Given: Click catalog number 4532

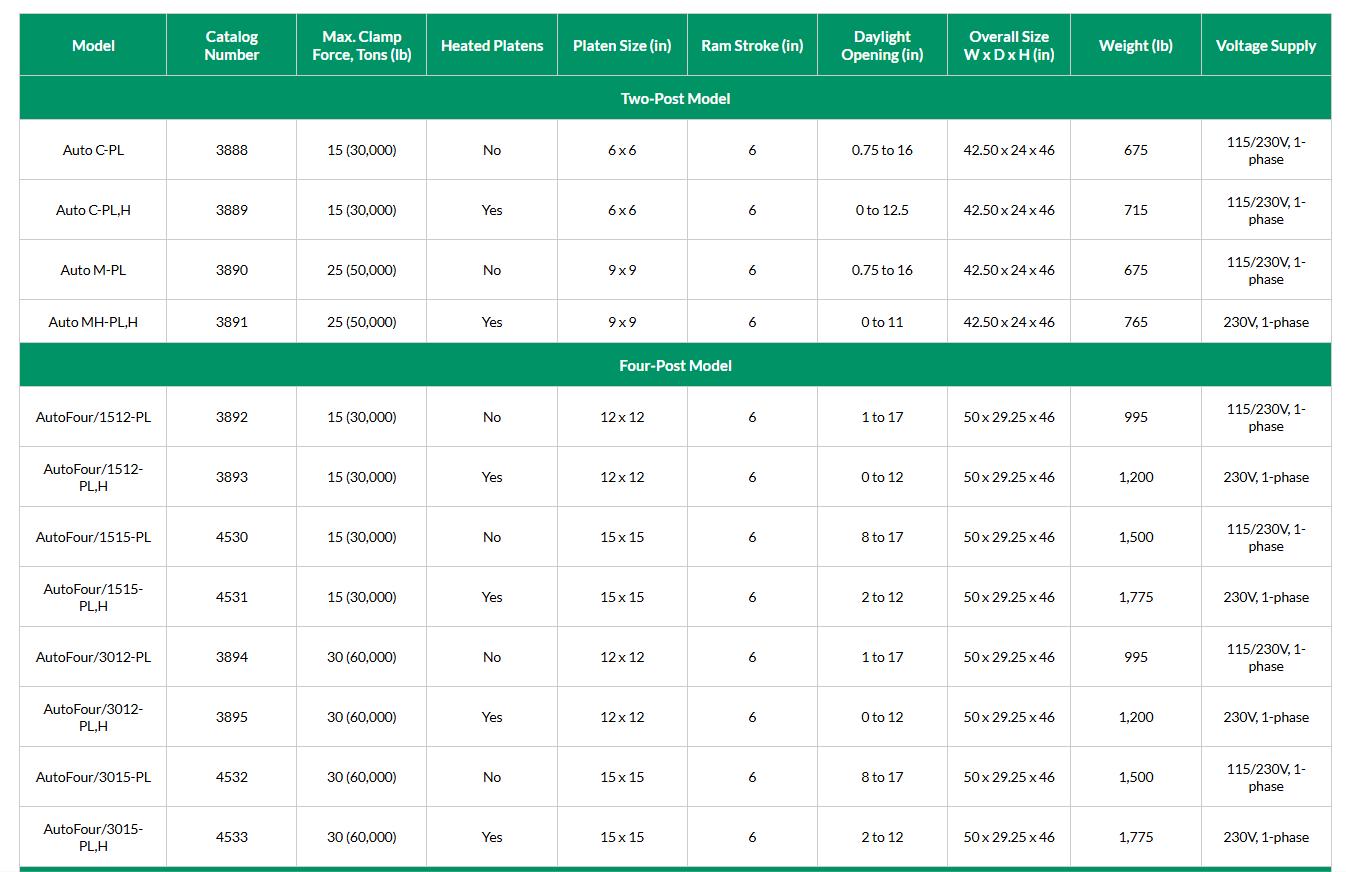Looking at the screenshot, I should pos(232,777).
